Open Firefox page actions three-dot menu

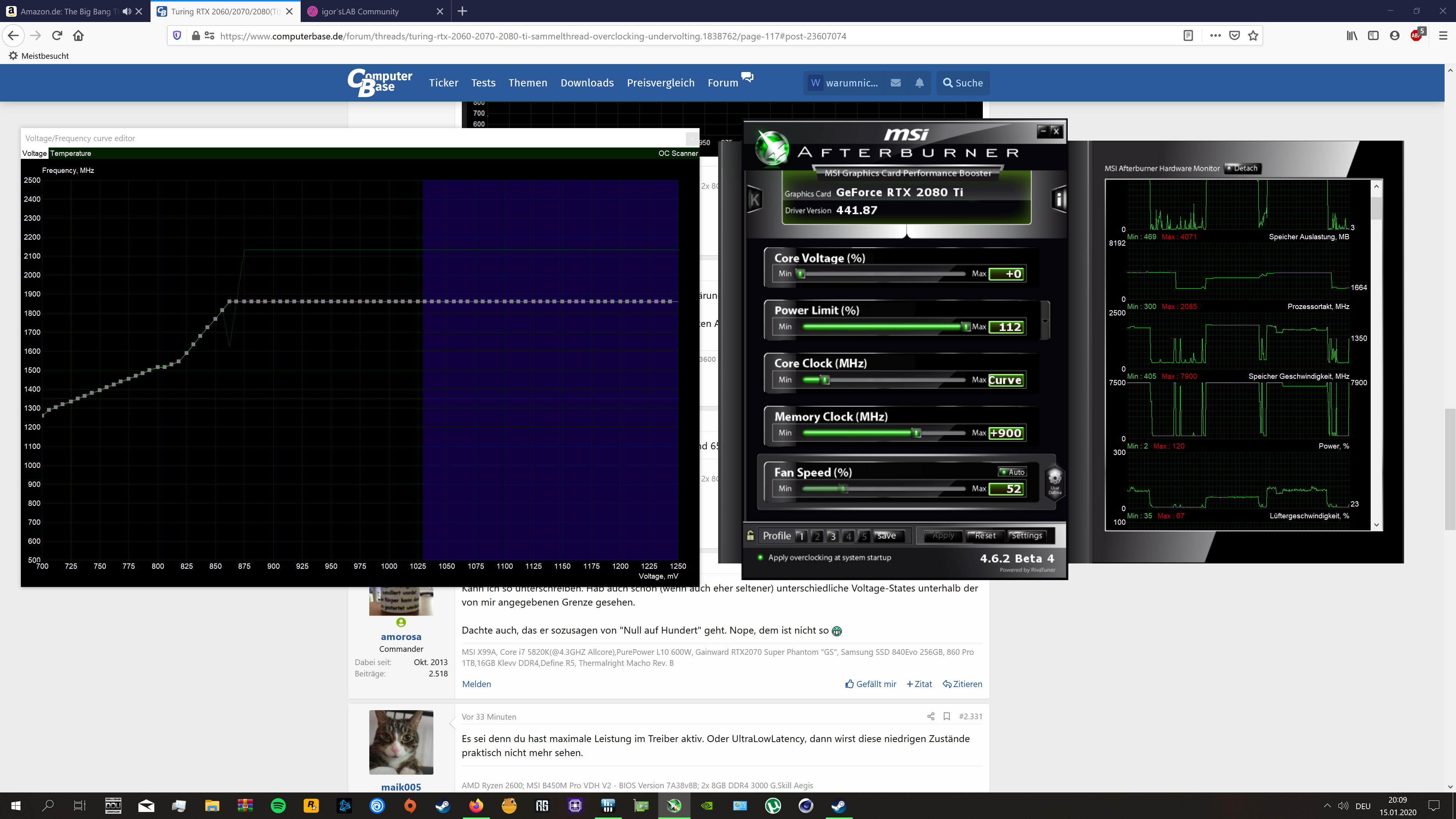tap(1215, 36)
